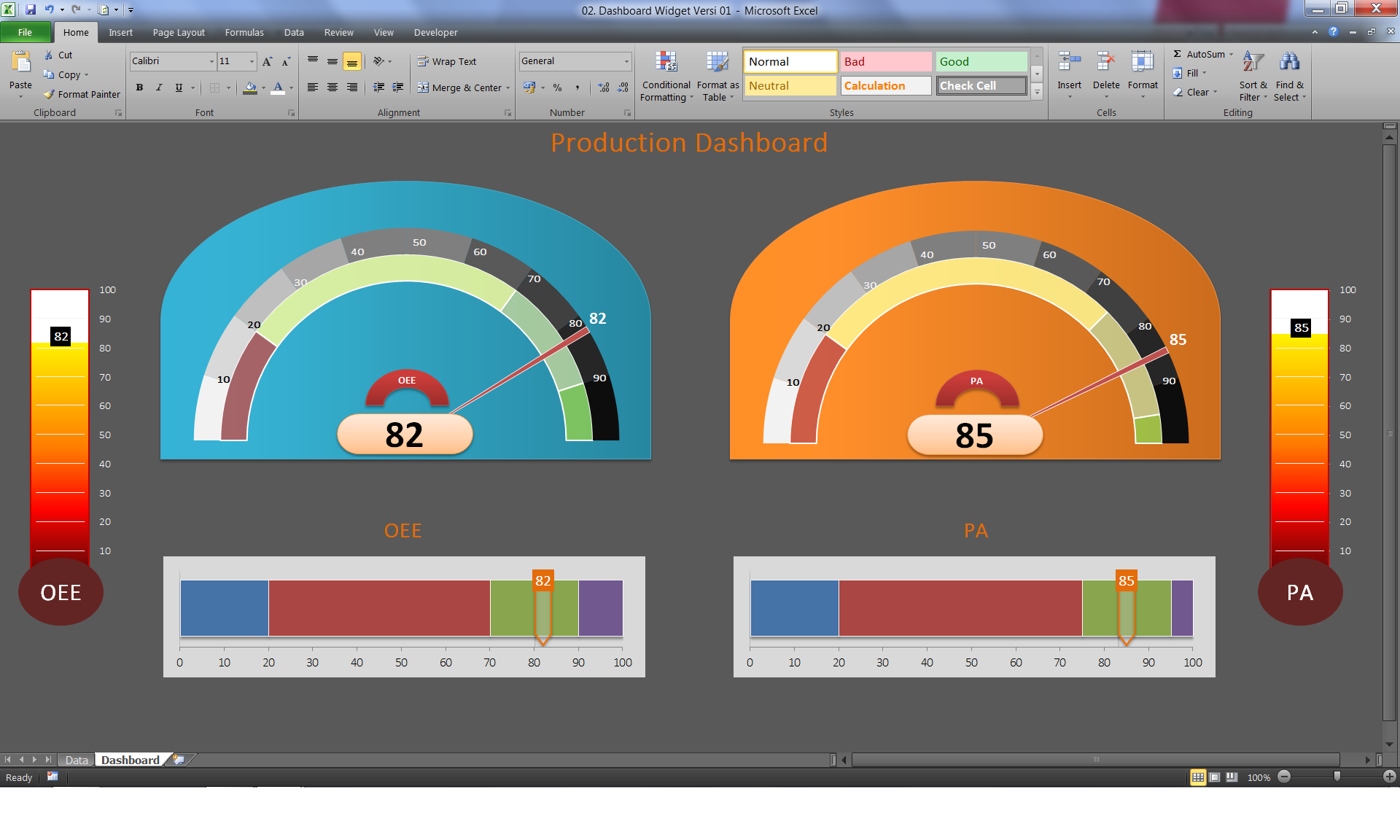The height and width of the screenshot is (840, 1400).
Task: Expand the General number format dropdown
Action: click(x=626, y=61)
